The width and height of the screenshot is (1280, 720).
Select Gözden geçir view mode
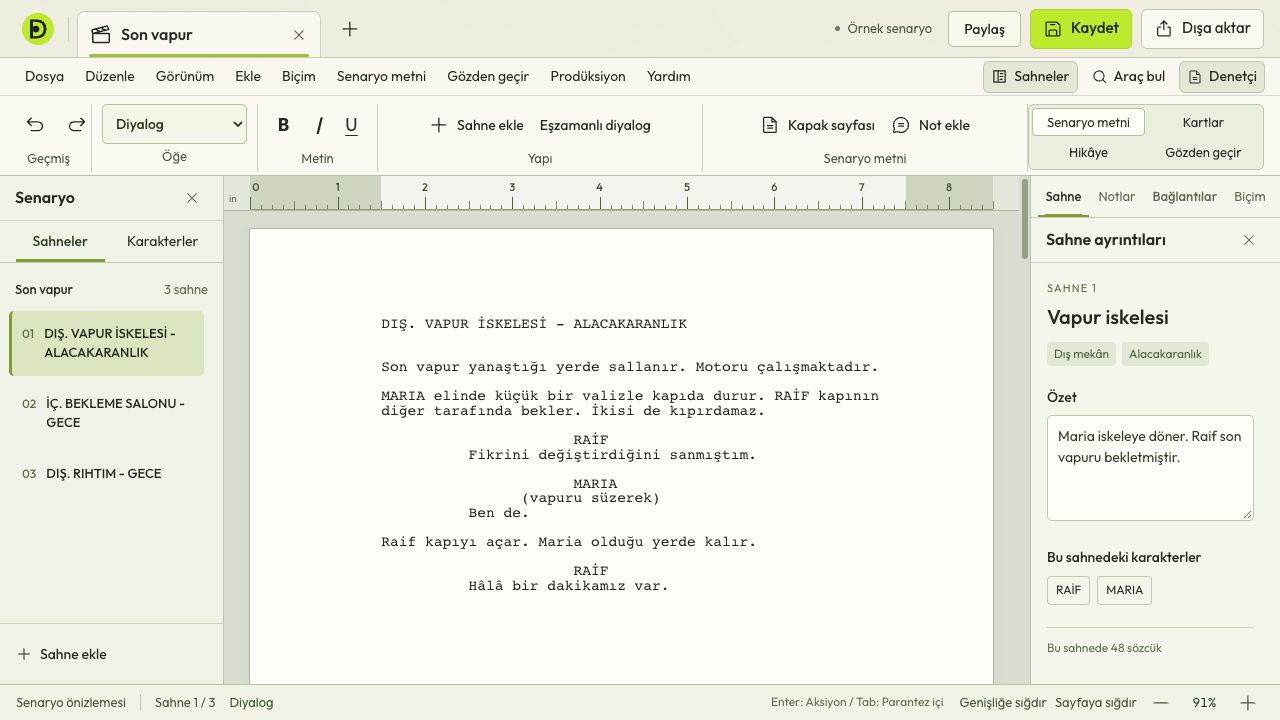[x=1203, y=152]
